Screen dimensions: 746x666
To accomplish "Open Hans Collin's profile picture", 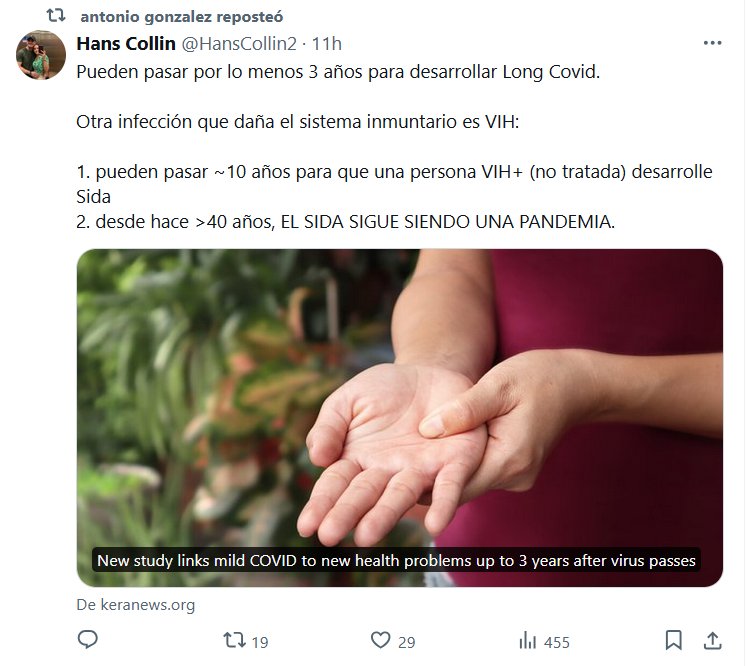I will [x=41, y=55].
